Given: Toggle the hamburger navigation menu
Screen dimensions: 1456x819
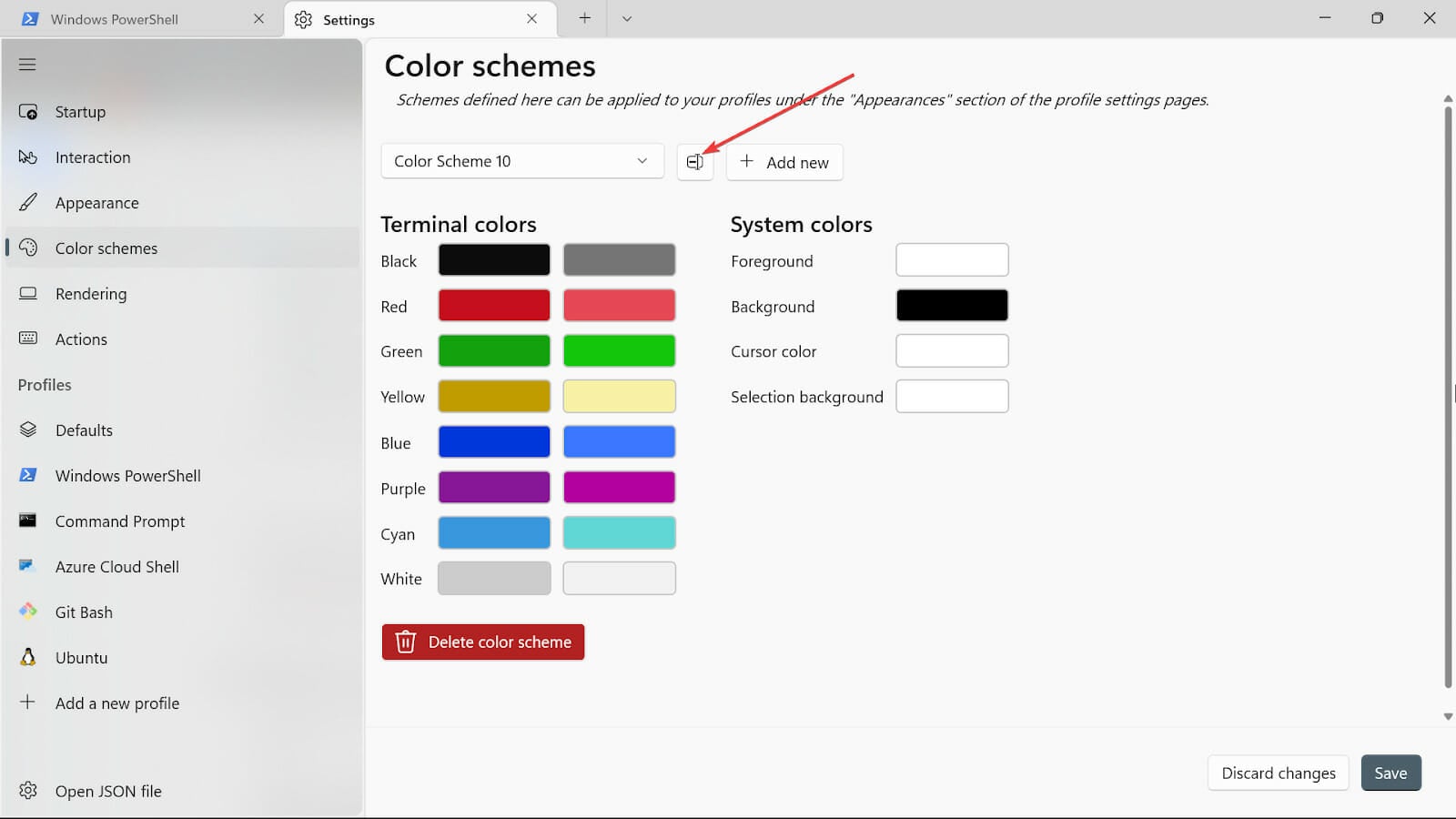Looking at the screenshot, I should (27, 65).
